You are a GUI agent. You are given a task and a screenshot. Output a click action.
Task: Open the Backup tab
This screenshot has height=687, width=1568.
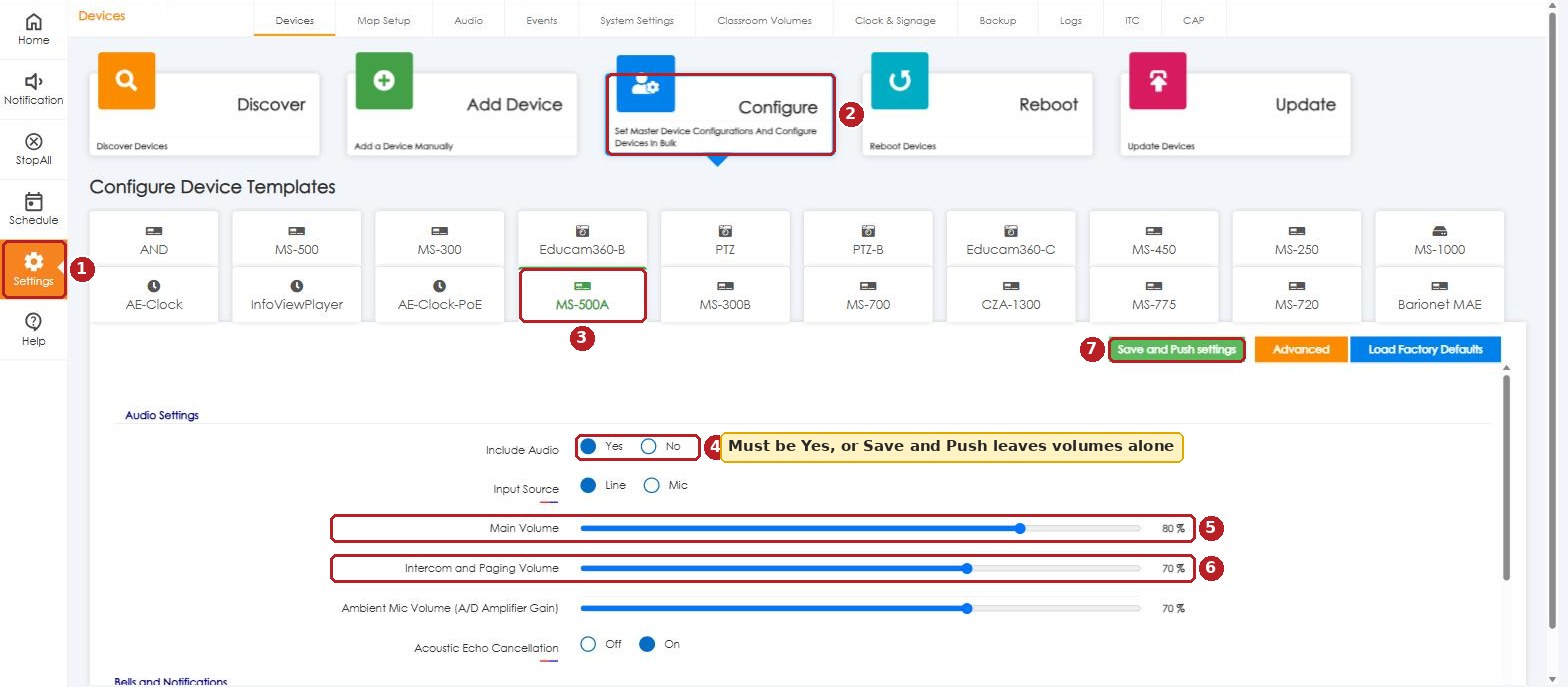click(998, 20)
